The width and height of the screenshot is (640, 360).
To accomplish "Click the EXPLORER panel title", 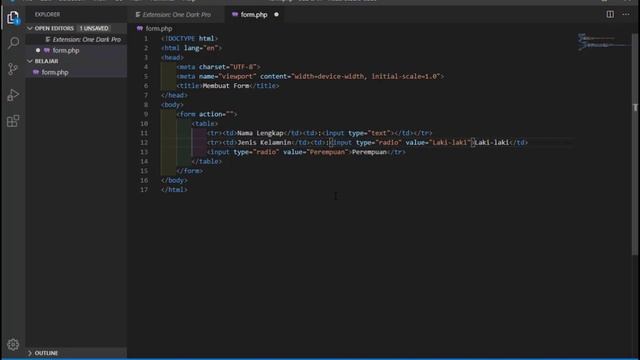I will [47, 14].
